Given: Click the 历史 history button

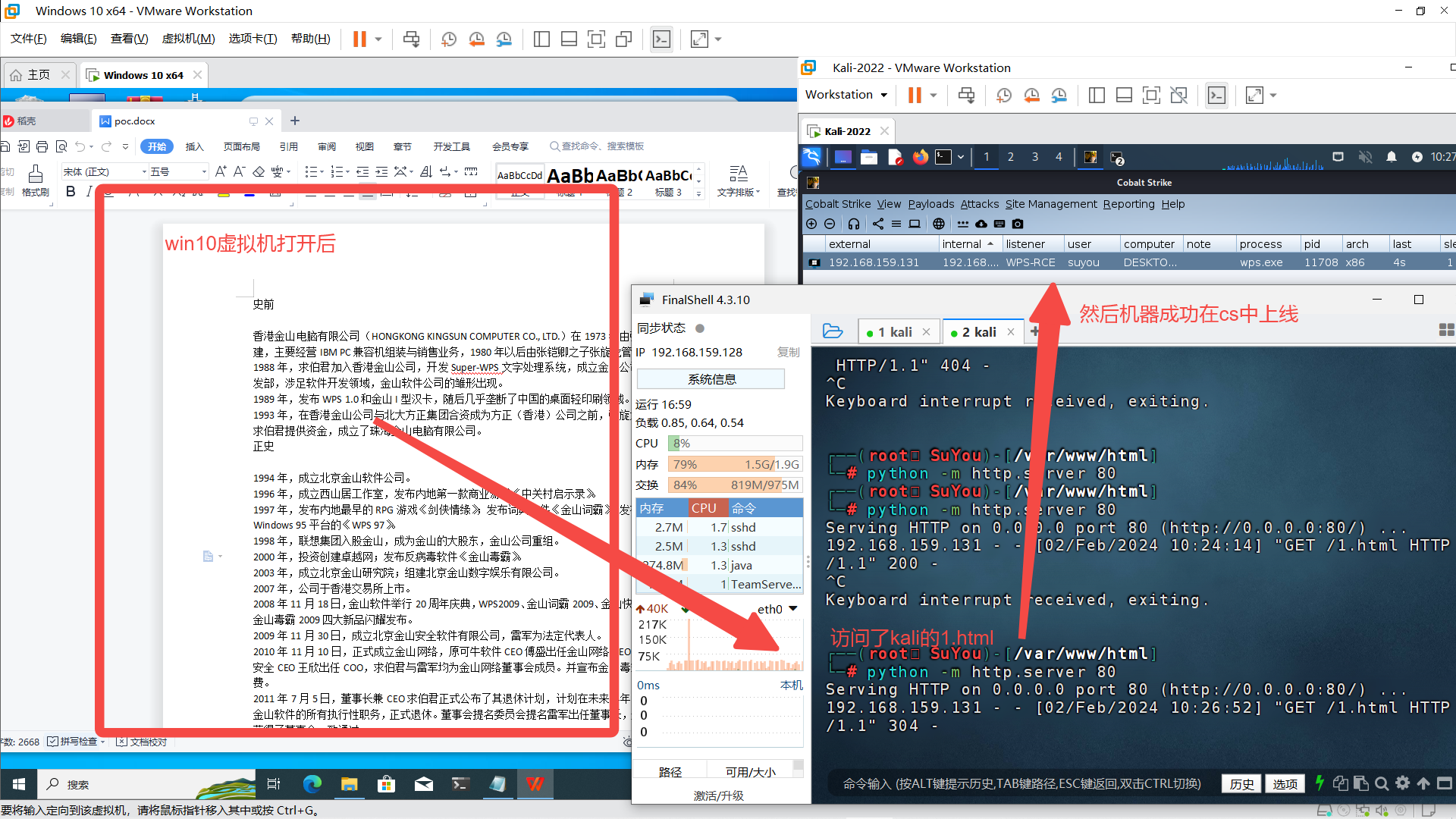Looking at the screenshot, I should point(1241,784).
